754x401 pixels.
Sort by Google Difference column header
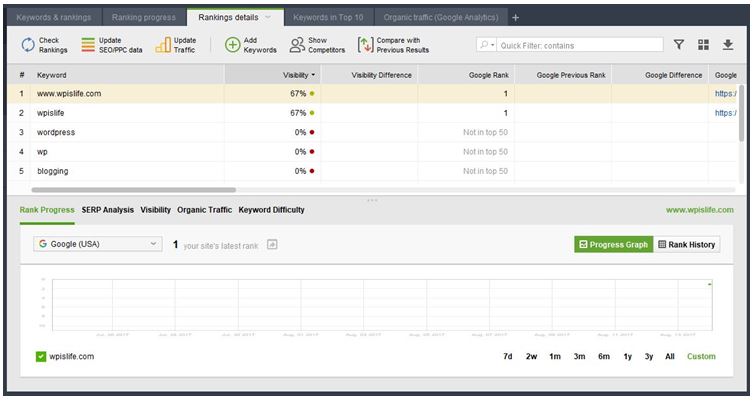[x=660, y=75]
